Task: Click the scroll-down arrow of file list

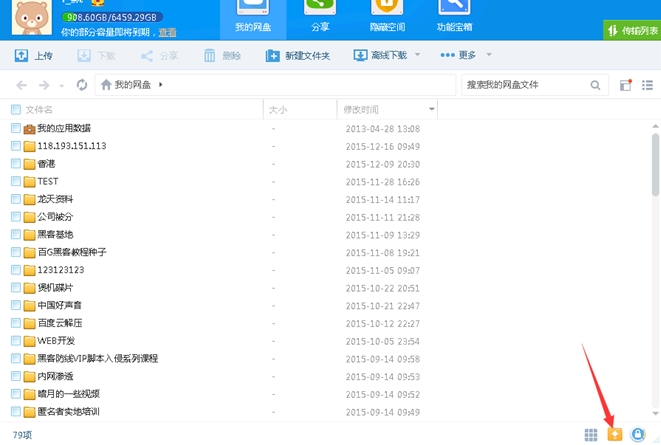Action: click(655, 413)
